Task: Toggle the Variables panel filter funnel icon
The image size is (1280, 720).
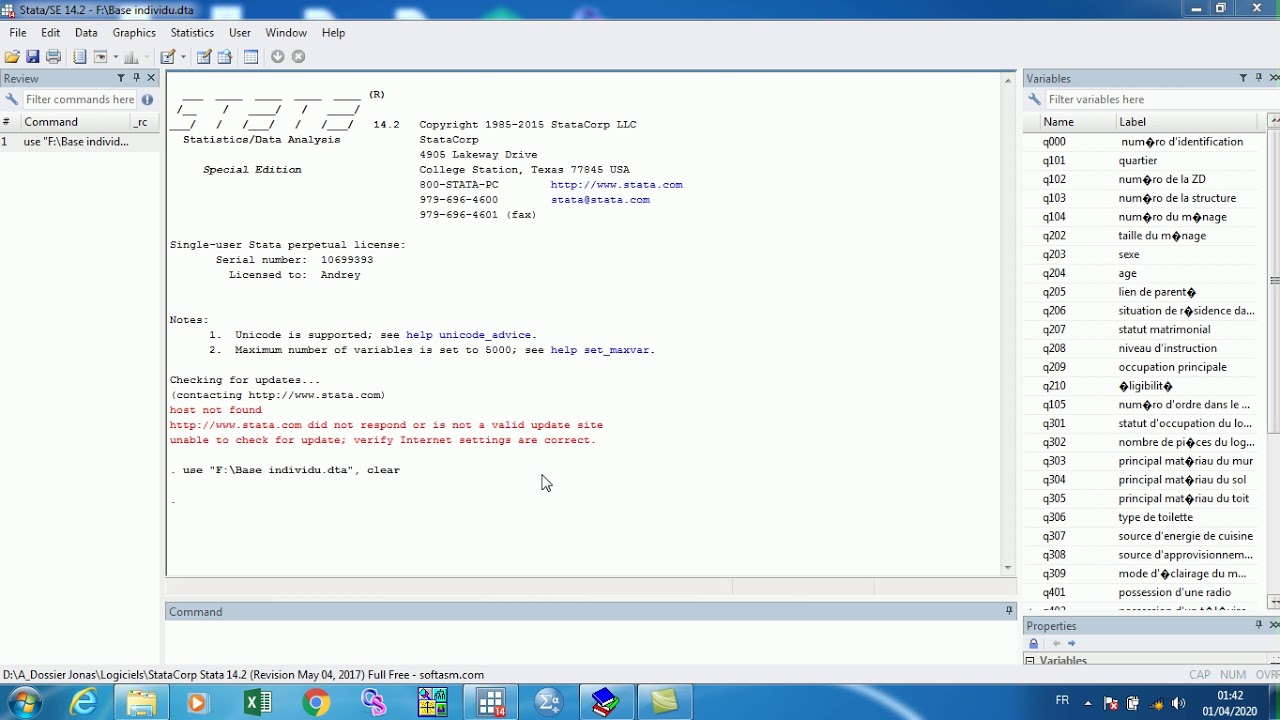Action: [x=1243, y=78]
